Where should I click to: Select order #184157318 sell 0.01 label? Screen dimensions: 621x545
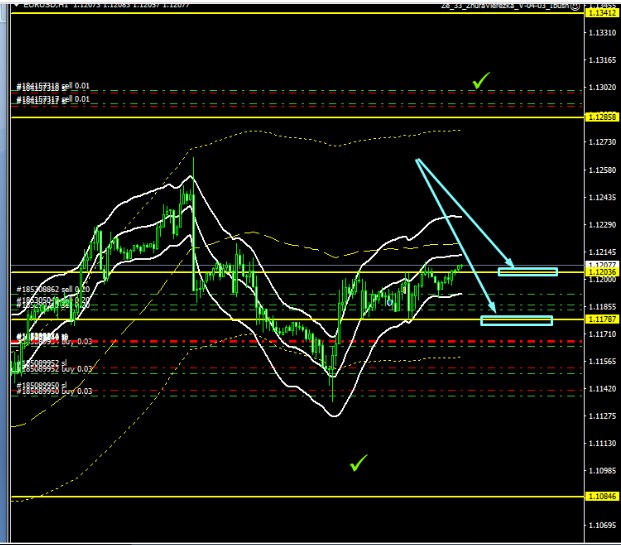[x=53, y=86]
